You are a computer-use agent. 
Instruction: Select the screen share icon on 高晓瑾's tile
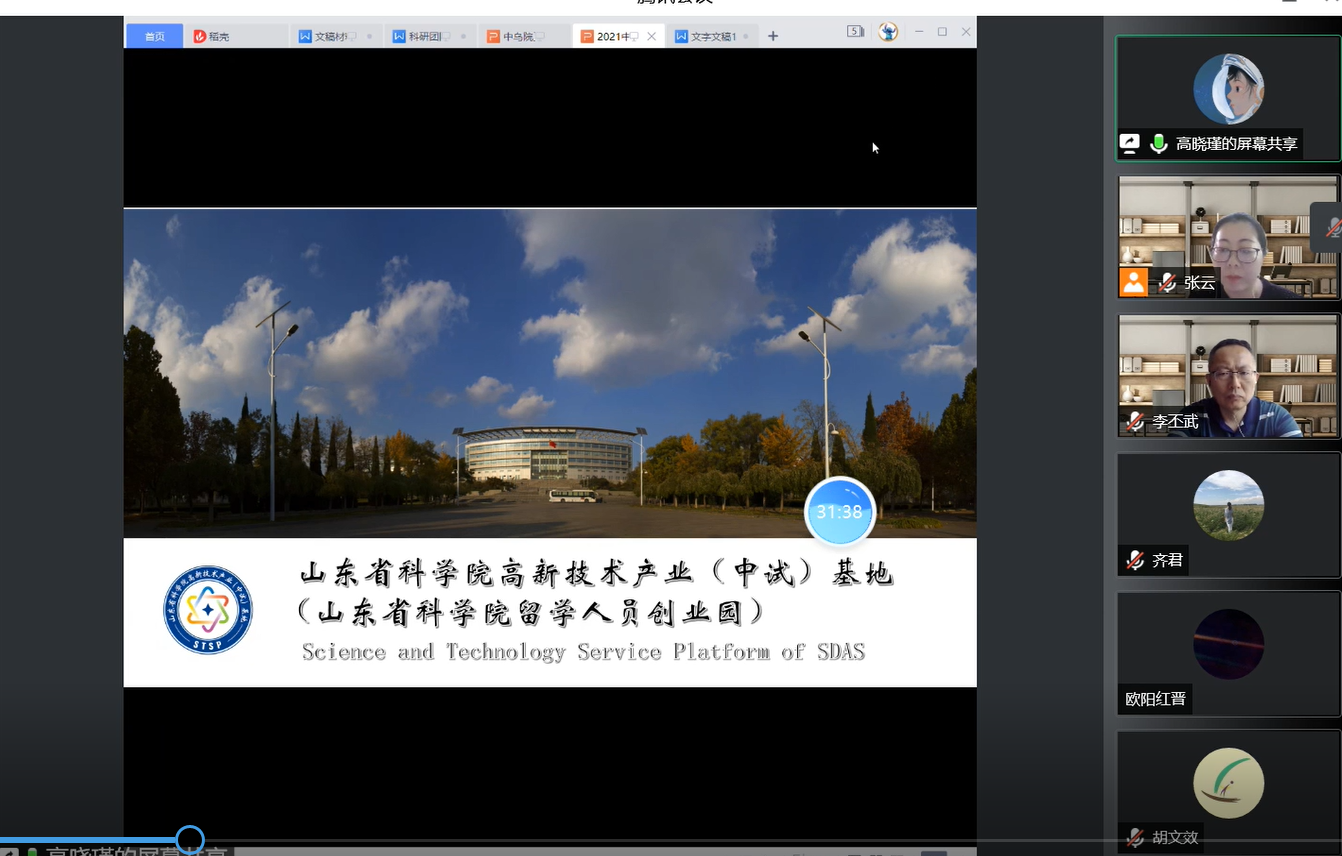point(1129,144)
